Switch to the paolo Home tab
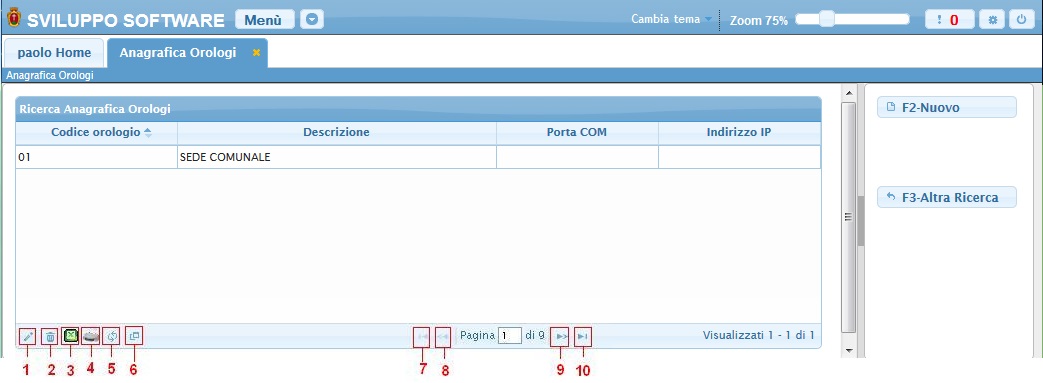1043x383 pixels. click(x=54, y=53)
